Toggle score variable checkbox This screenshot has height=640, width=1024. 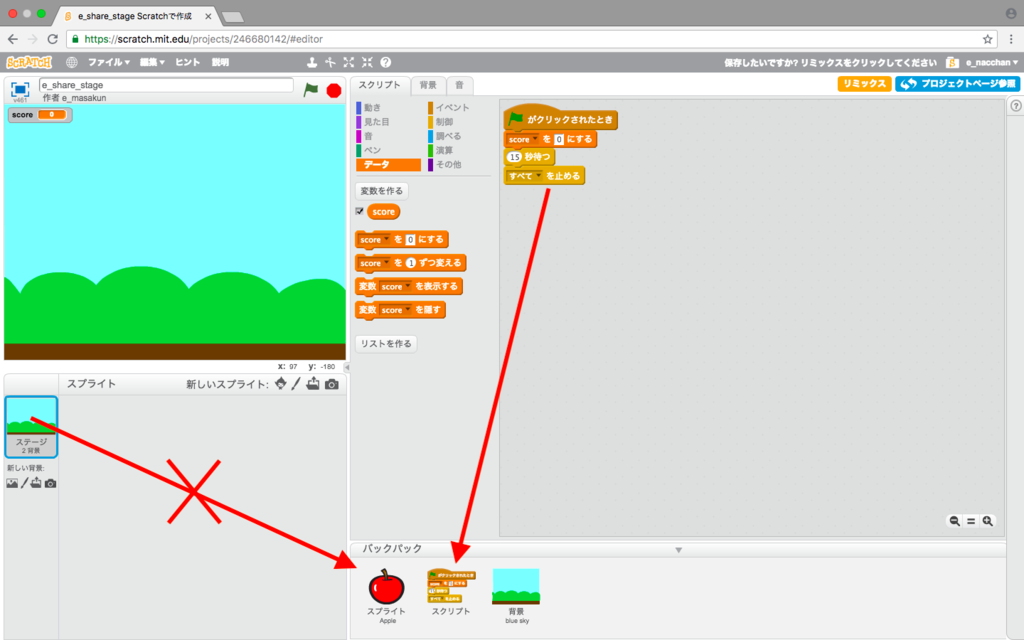click(x=359, y=211)
